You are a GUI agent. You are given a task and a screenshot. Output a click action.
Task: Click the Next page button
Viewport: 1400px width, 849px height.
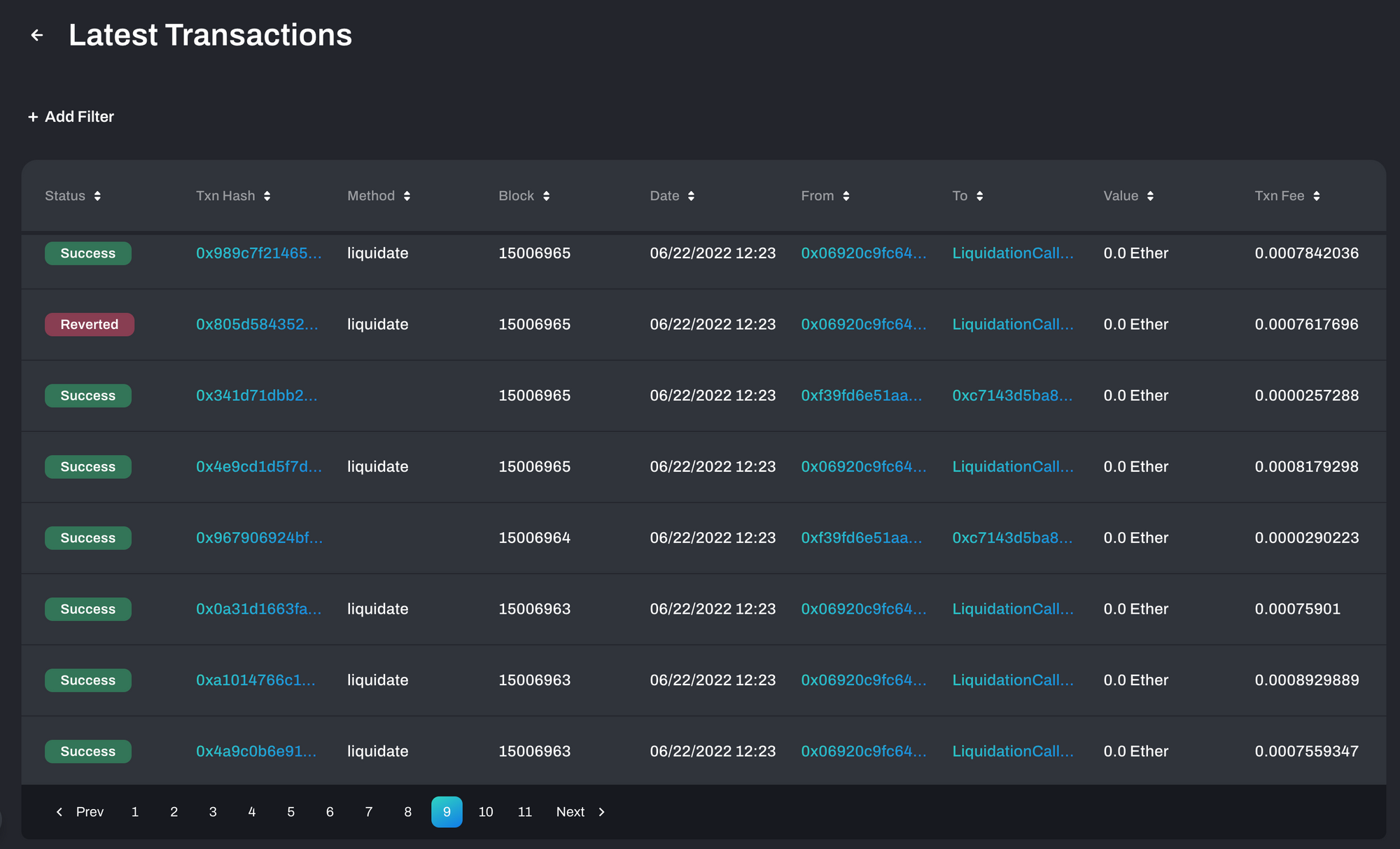[580, 812]
